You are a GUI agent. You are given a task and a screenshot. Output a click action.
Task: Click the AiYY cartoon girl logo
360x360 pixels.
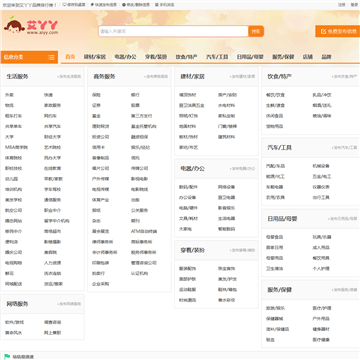14,26
